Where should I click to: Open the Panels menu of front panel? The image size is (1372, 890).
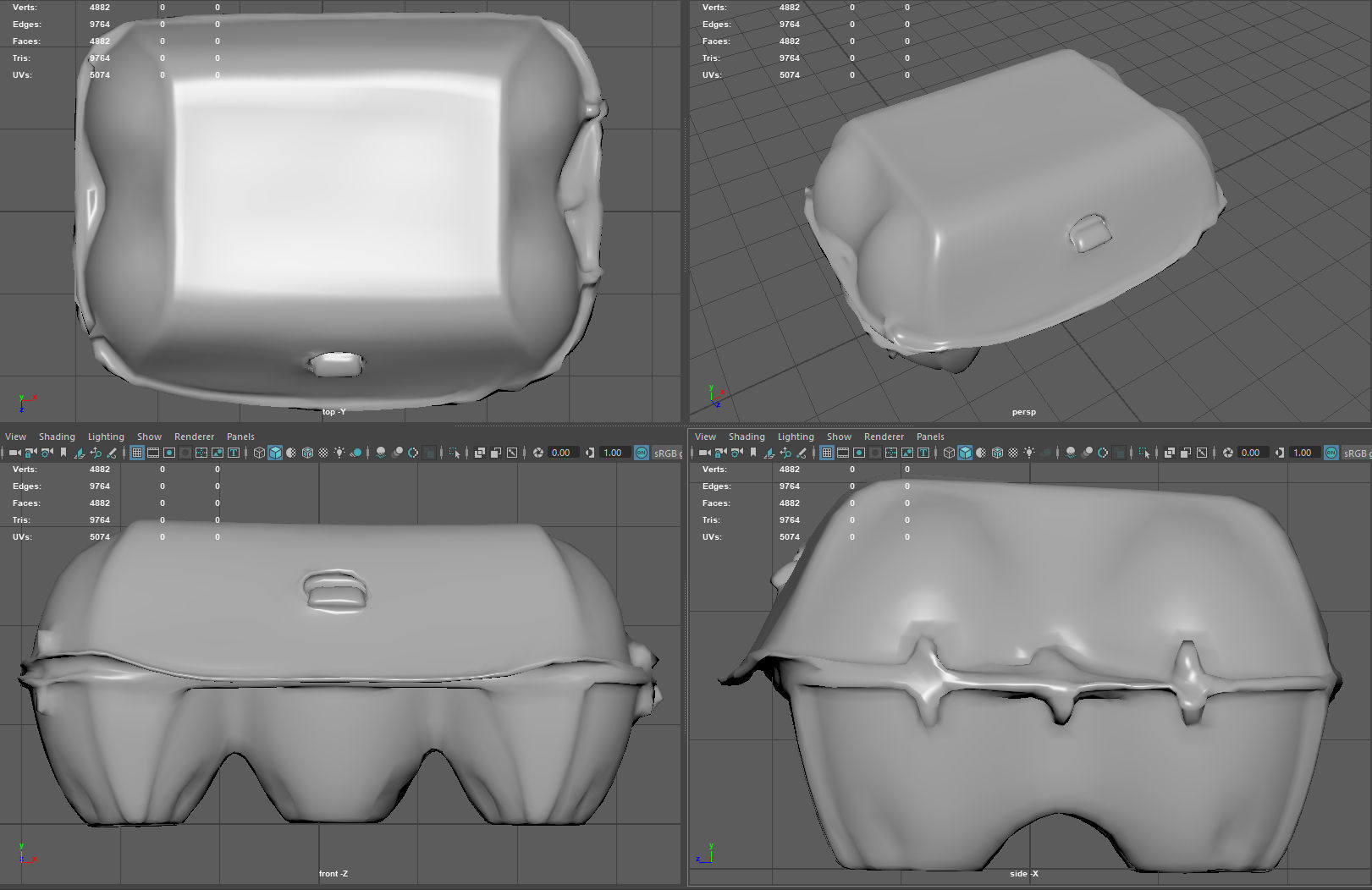point(240,437)
